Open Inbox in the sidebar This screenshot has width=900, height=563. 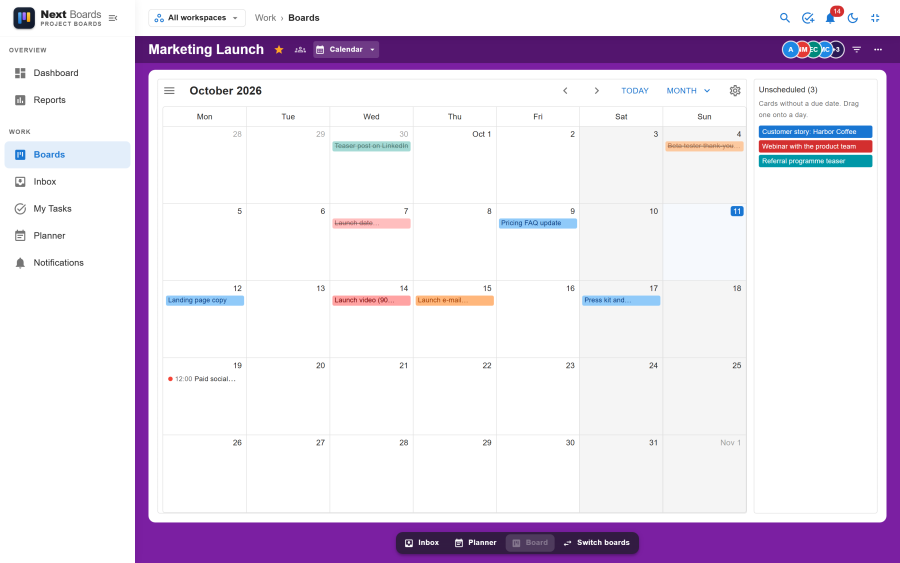(x=67, y=182)
